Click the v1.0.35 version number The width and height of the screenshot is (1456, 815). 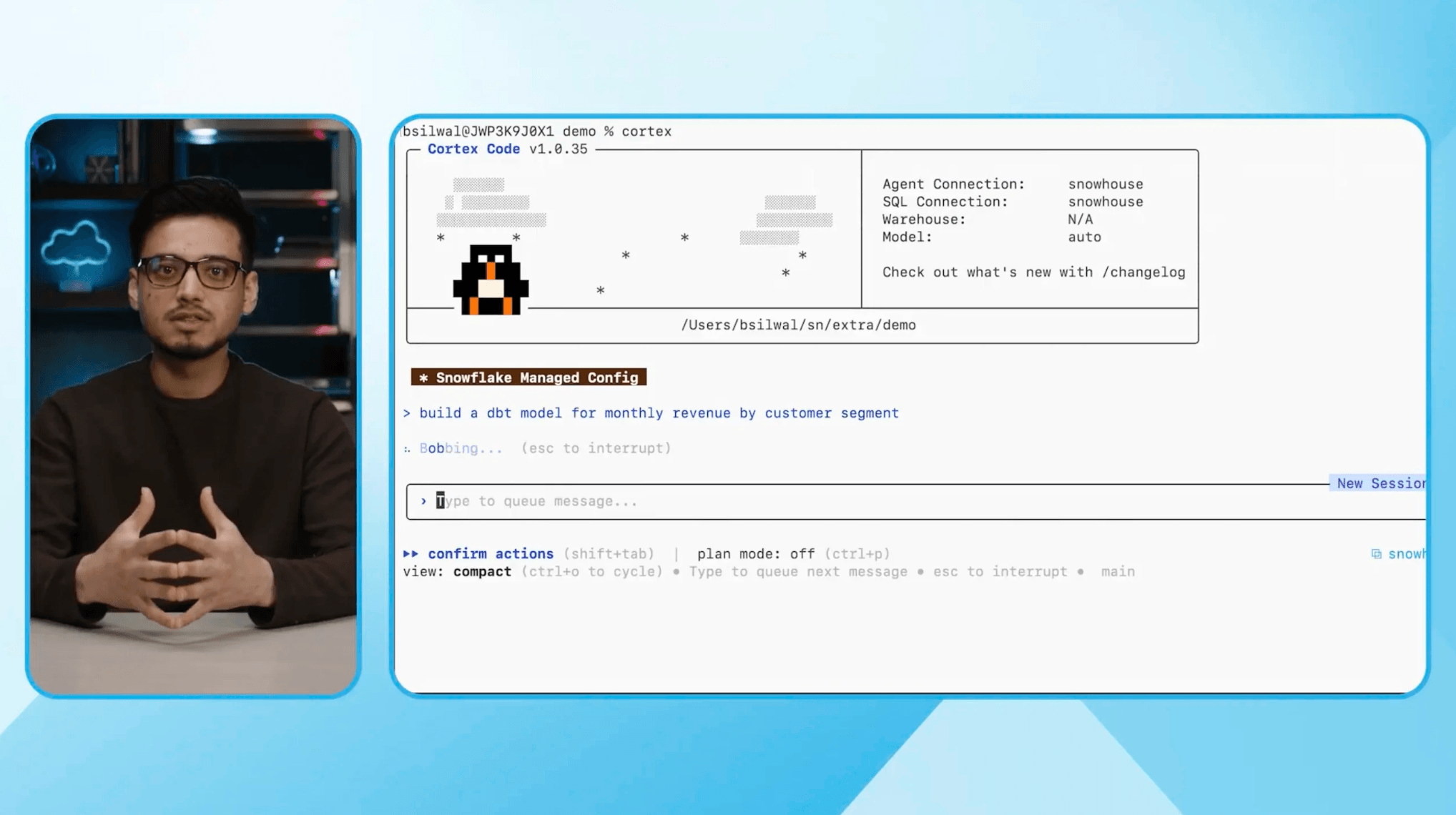pyautogui.click(x=558, y=149)
